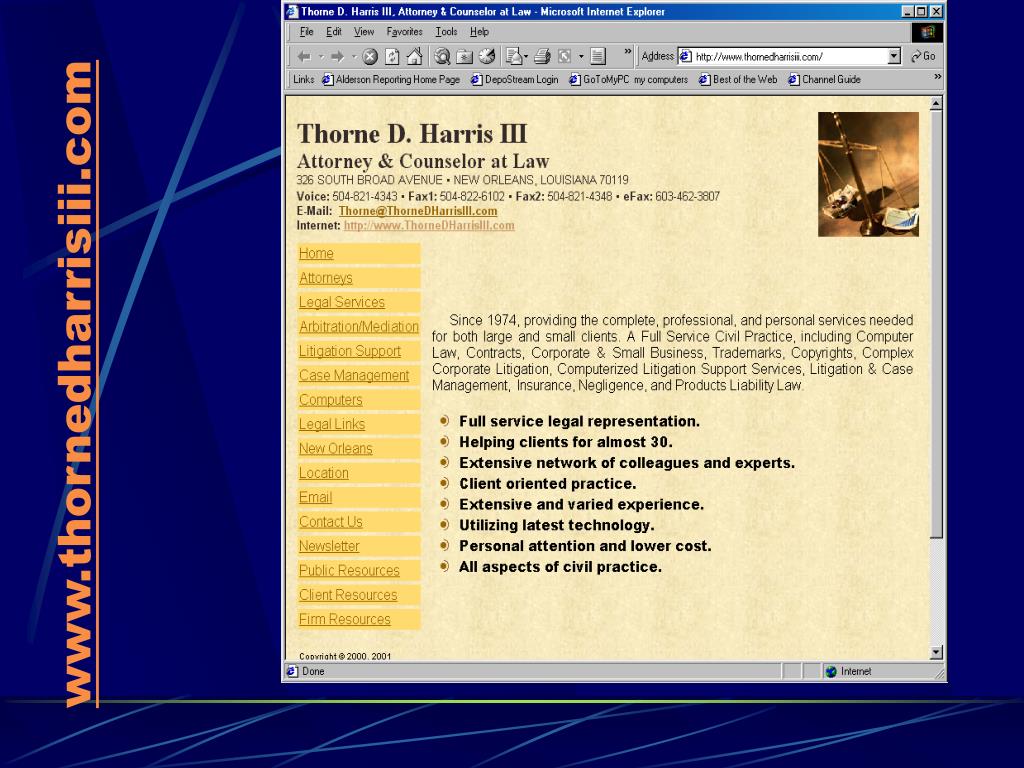This screenshot has width=1024, height=768.
Task: Open the Back button history dropdown arrow
Action: click(x=321, y=57)
